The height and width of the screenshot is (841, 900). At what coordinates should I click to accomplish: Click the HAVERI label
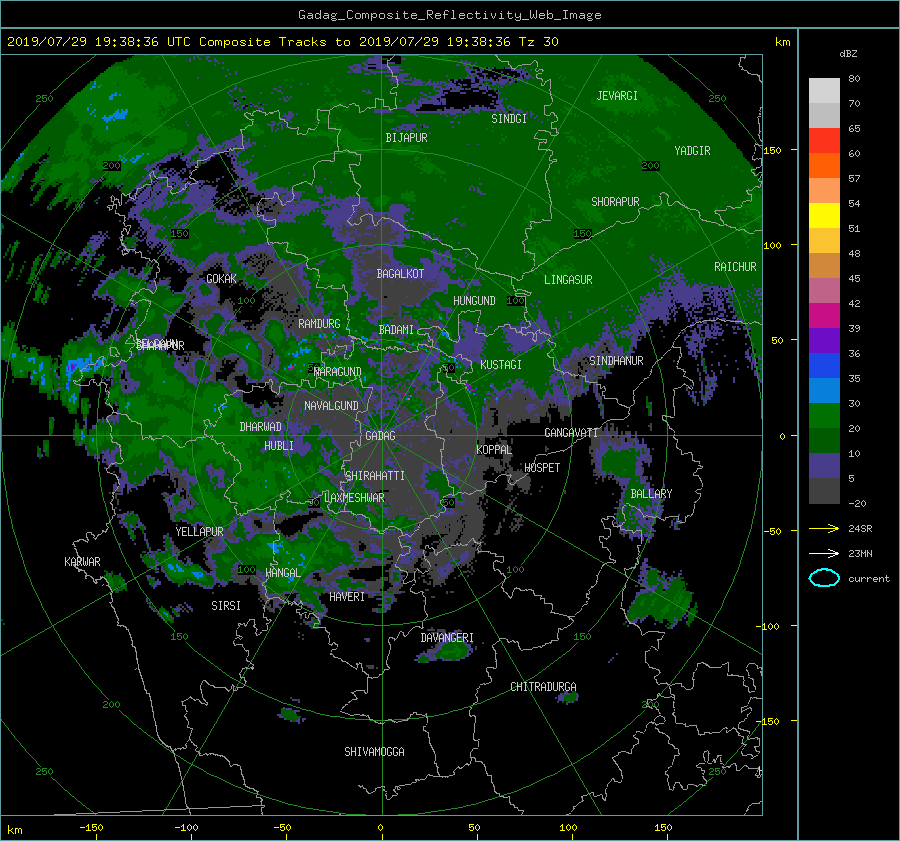[347, 597]
